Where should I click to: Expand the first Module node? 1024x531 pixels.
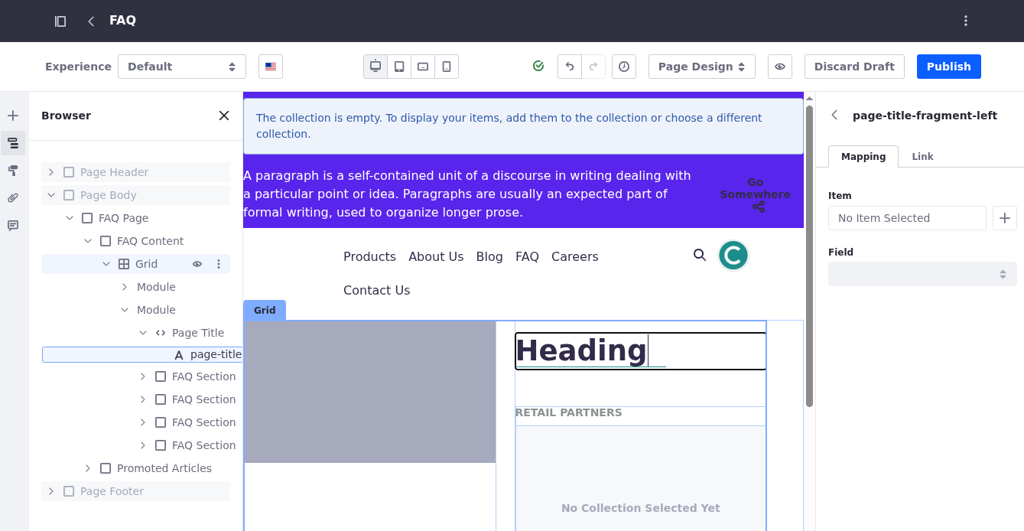[124, 287]
